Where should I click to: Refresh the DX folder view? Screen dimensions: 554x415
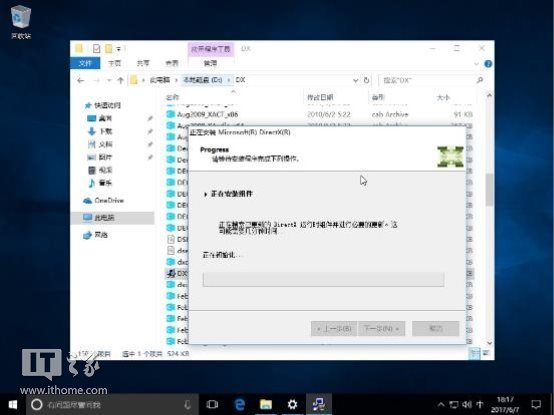(366, 80)
